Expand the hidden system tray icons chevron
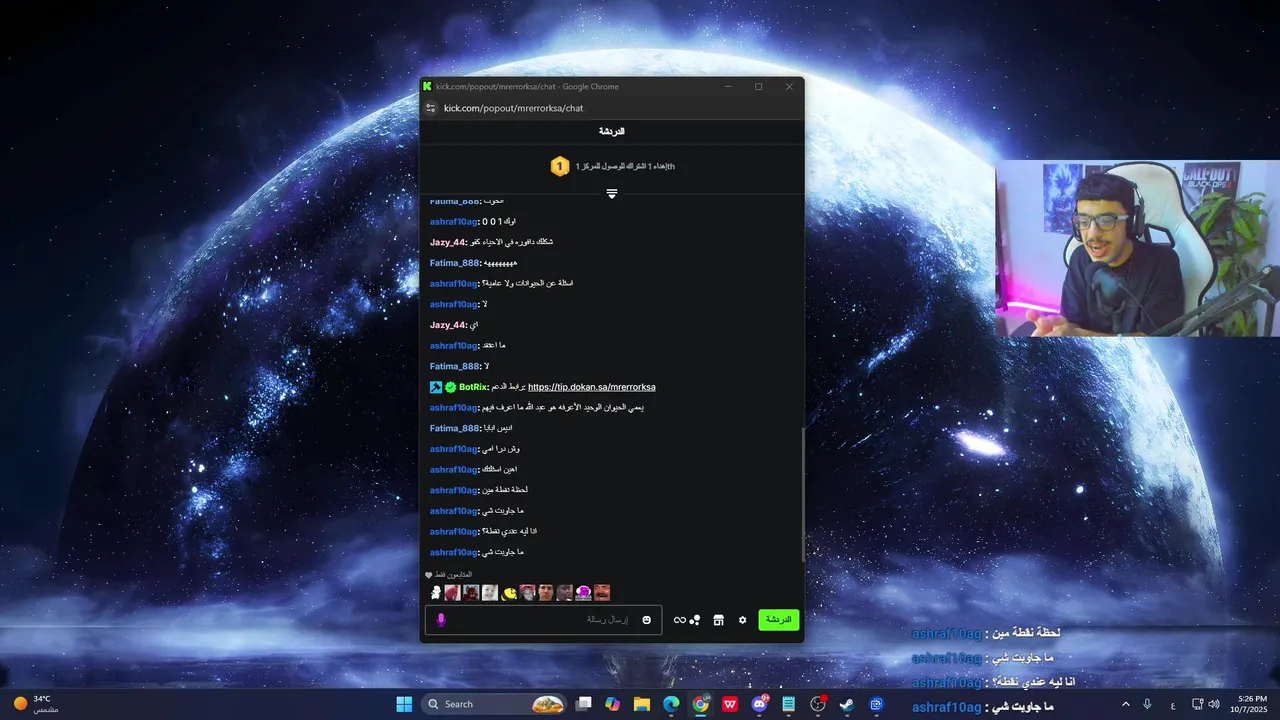This screenshot has width=1280, height=720. [1125, 704]
